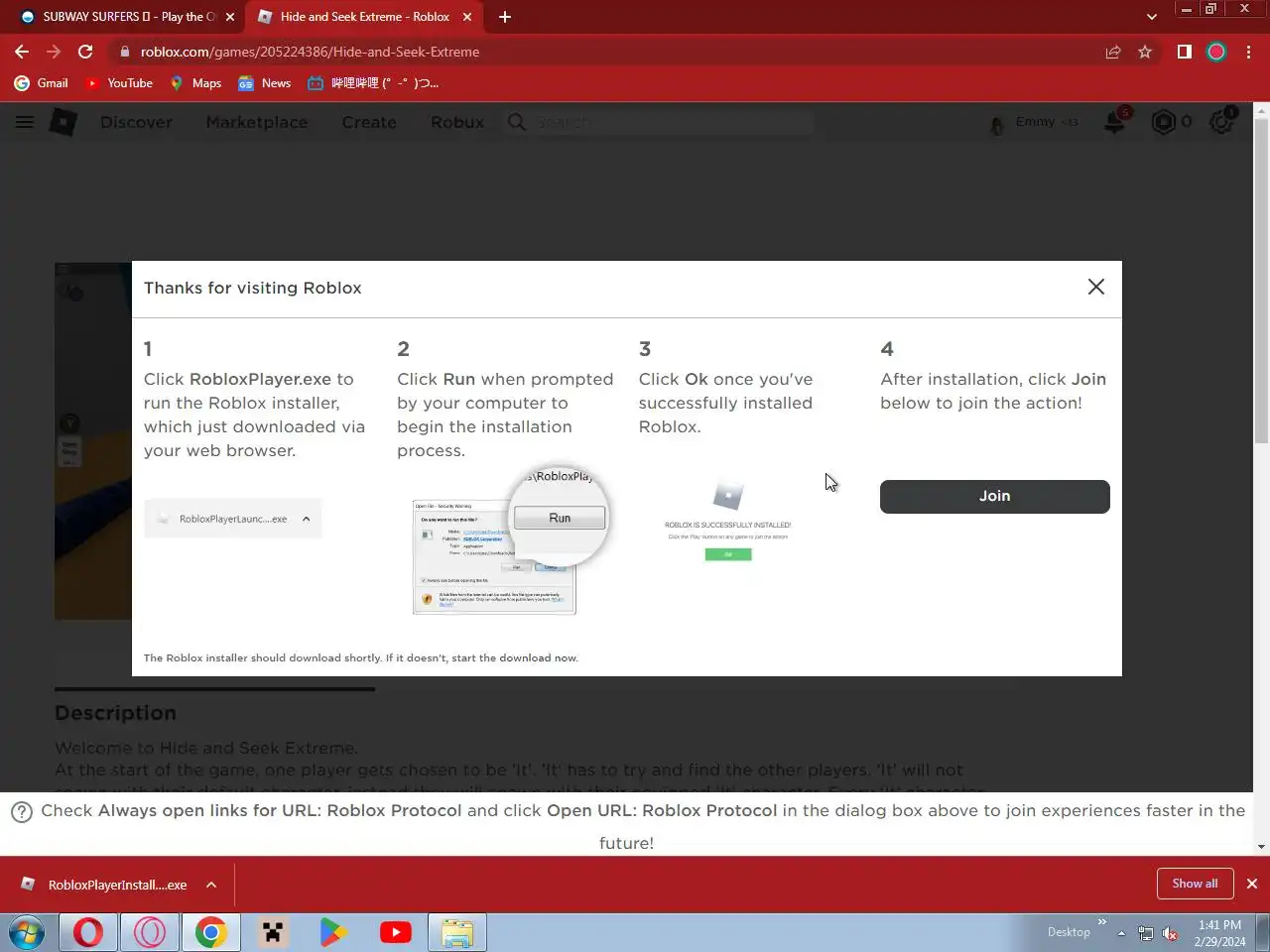Viewport: 1270px width, 952px height.
Task: Close the Subway Surfers tab
Action: [230, 17]
